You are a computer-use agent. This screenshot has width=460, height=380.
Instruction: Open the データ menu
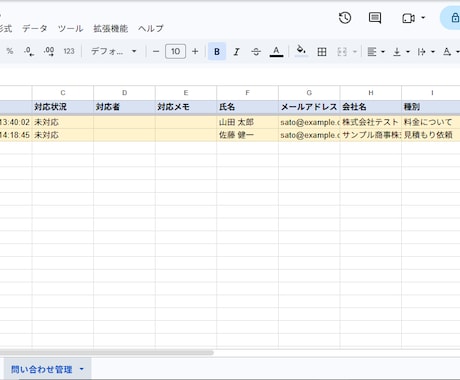point(35,29)
